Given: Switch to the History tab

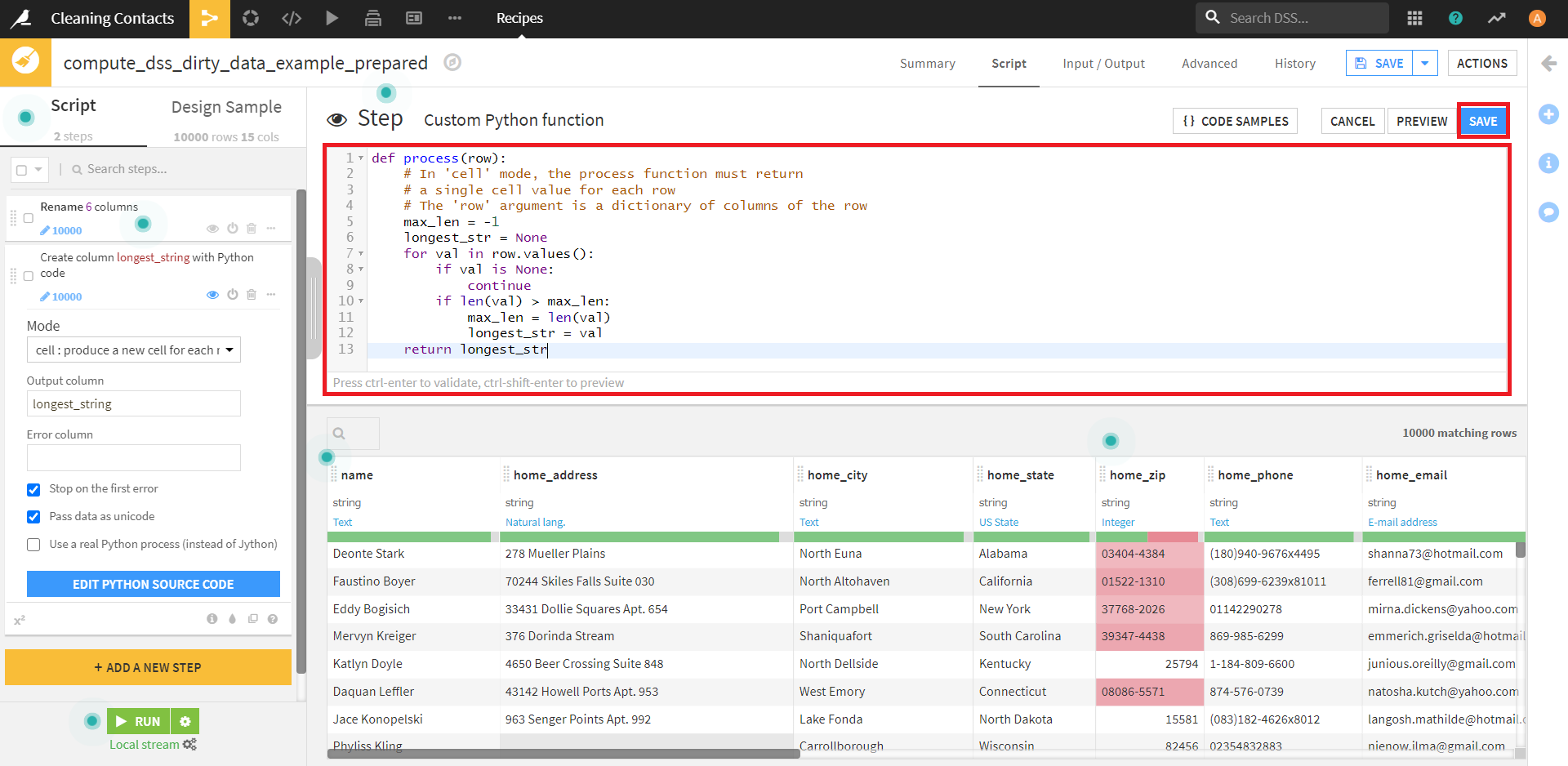Looking at the screenshot, I should pos(1294,63).
